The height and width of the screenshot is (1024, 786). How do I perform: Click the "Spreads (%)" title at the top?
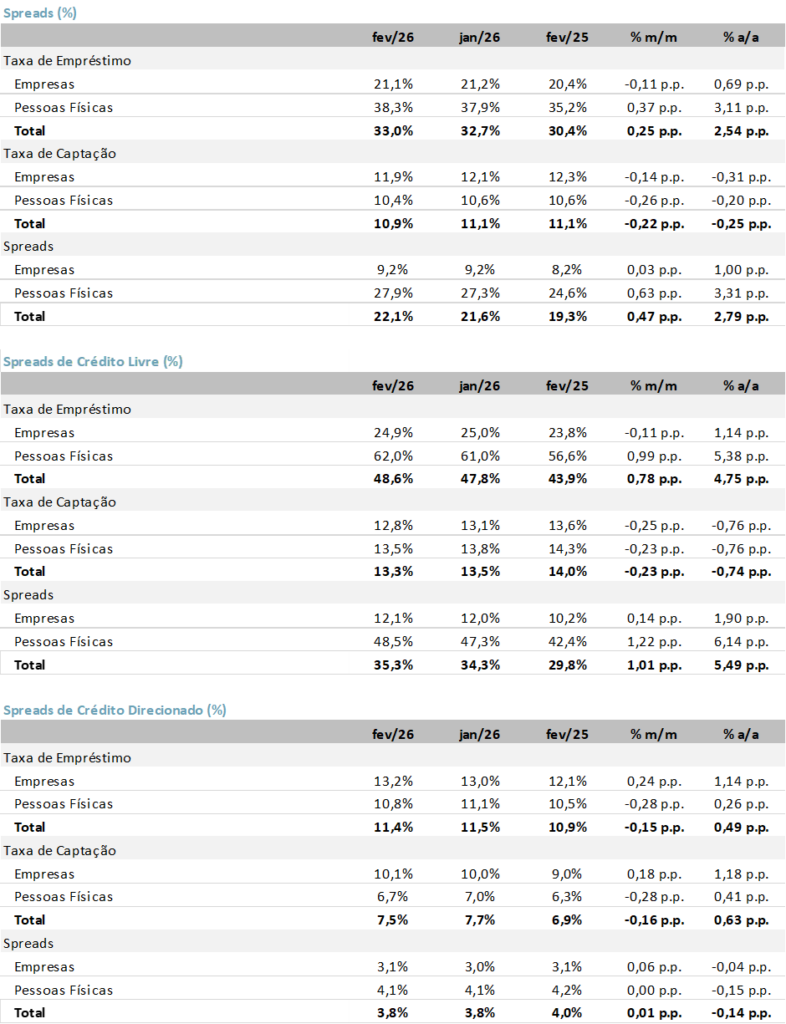(x=40, y=13)
